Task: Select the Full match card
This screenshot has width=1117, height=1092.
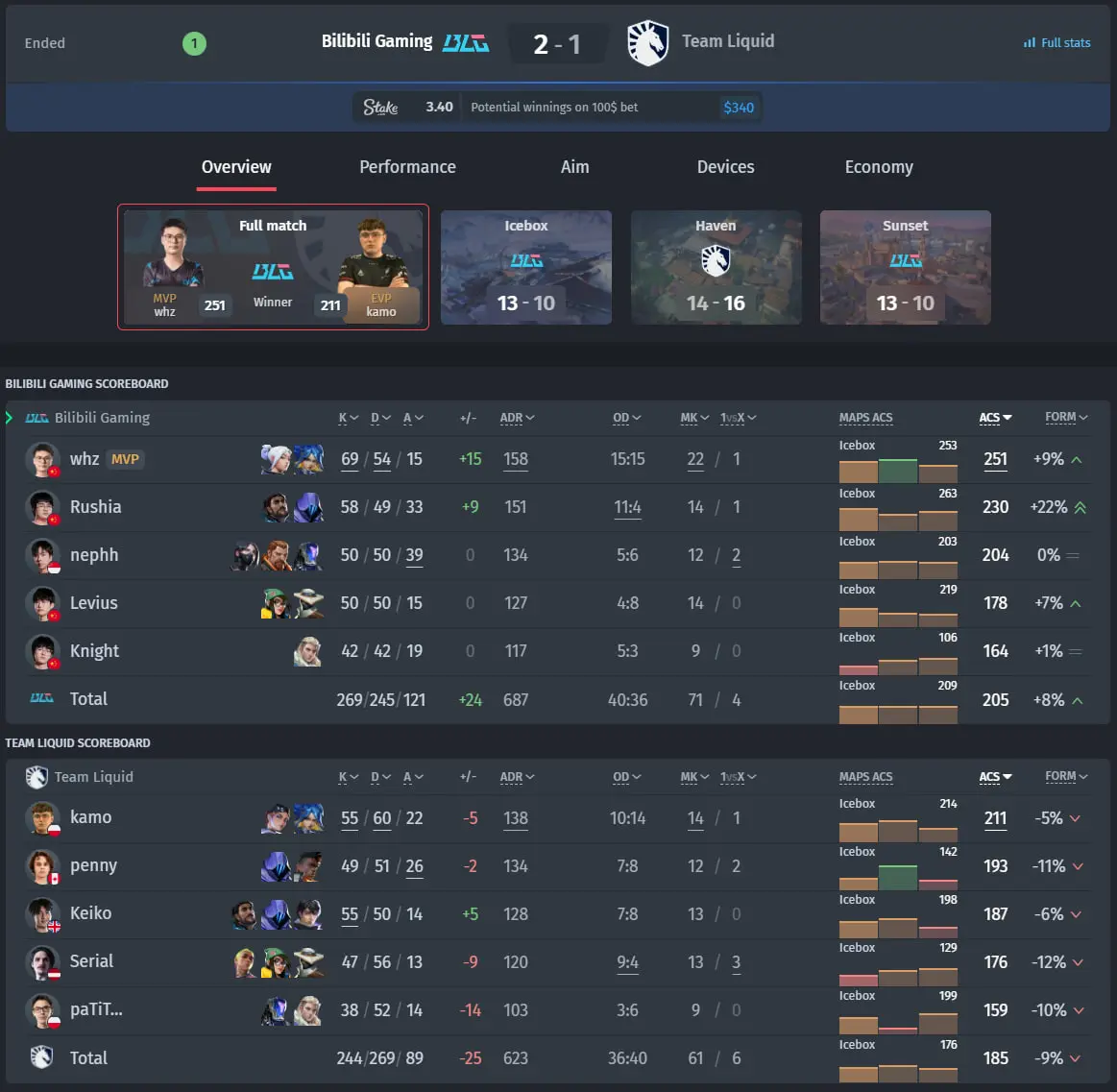Action: [x=273, y=267]
